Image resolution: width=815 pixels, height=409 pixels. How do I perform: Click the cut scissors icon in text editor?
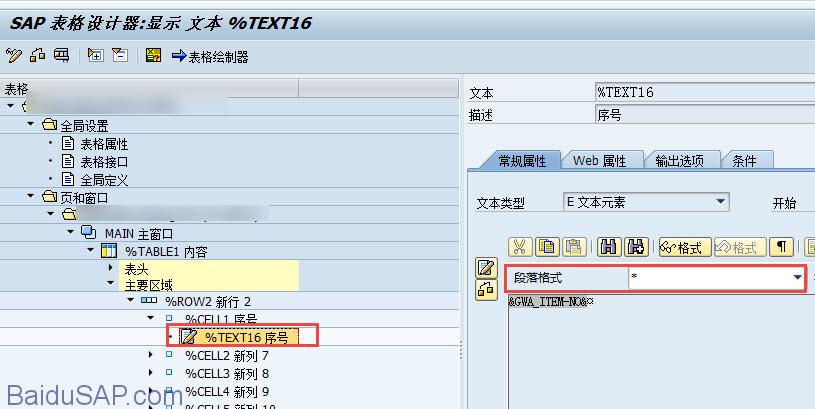point(519,247)
